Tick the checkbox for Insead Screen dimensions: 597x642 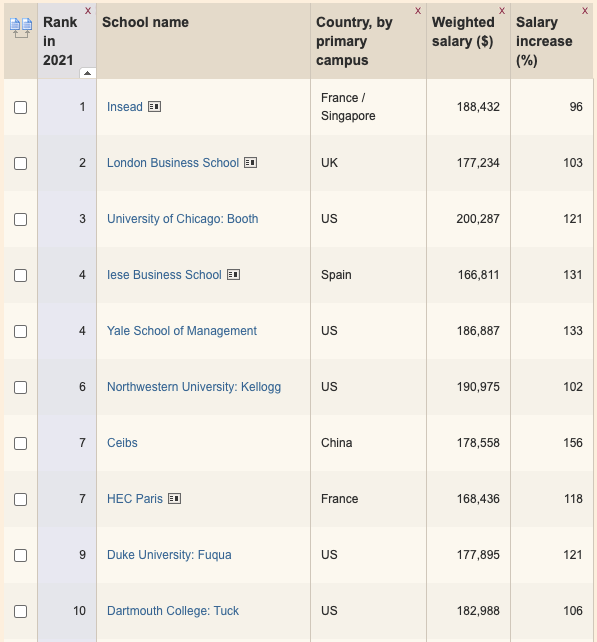(20, 108)
